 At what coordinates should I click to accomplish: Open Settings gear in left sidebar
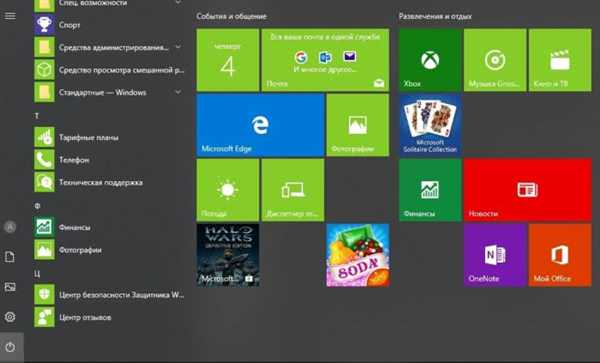(x=10, y=317)
